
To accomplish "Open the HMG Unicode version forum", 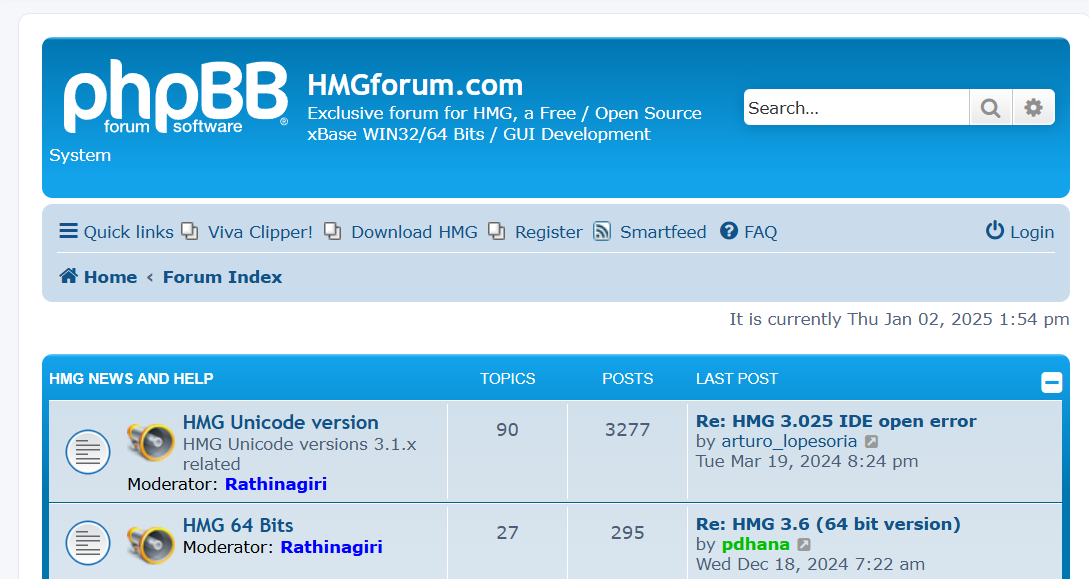I will tap(281, 422).
